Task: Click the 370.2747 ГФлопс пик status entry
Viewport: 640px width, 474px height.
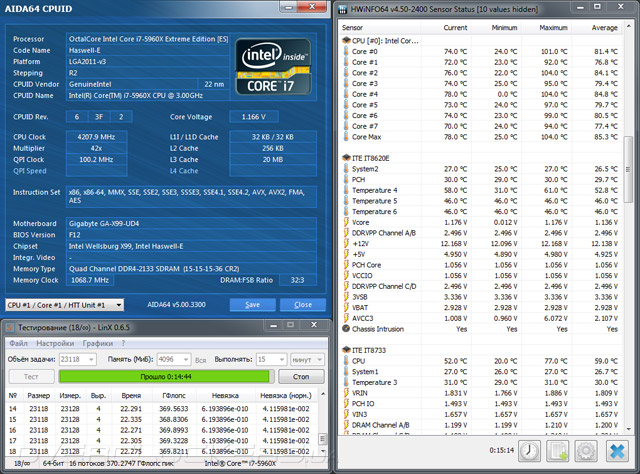Action: click(x=140, y=463)
